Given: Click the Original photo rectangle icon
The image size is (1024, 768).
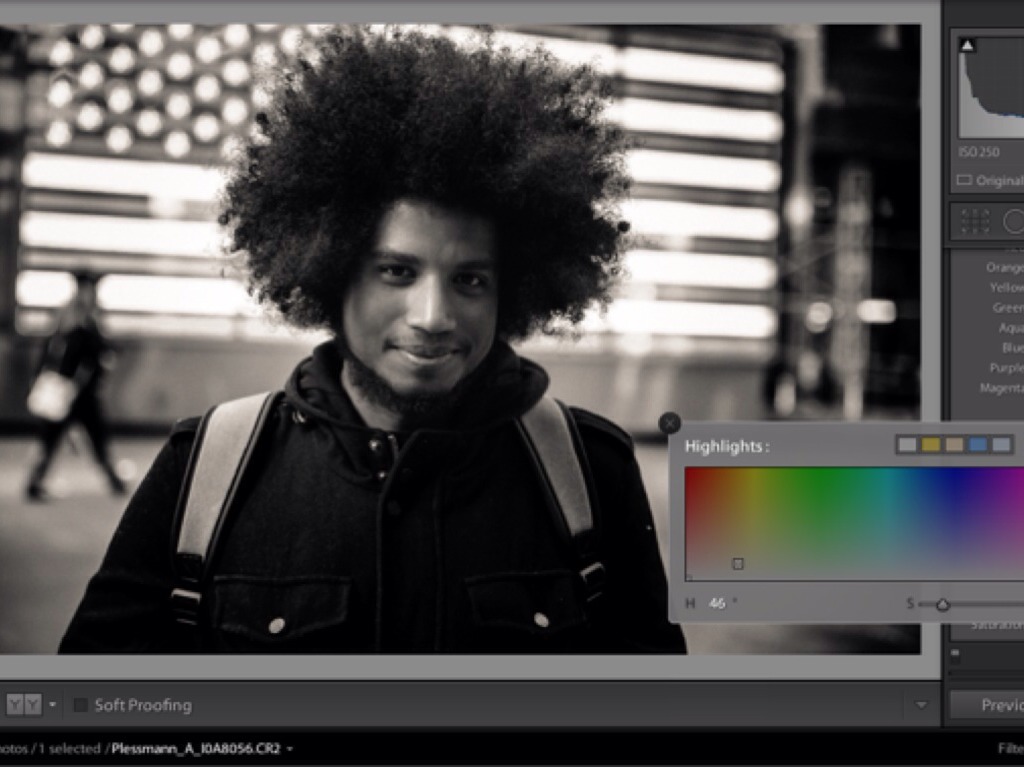Looking at the screenshot, I should pyautogui.click(x=964, y=181).
